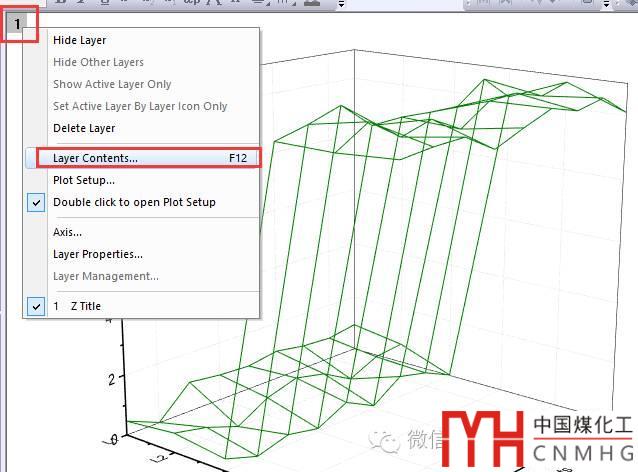Click Layer Management entry
Image resolution: width=638 pixels, height=472 pixels.
pyautogui.click(x=106, y=276)
